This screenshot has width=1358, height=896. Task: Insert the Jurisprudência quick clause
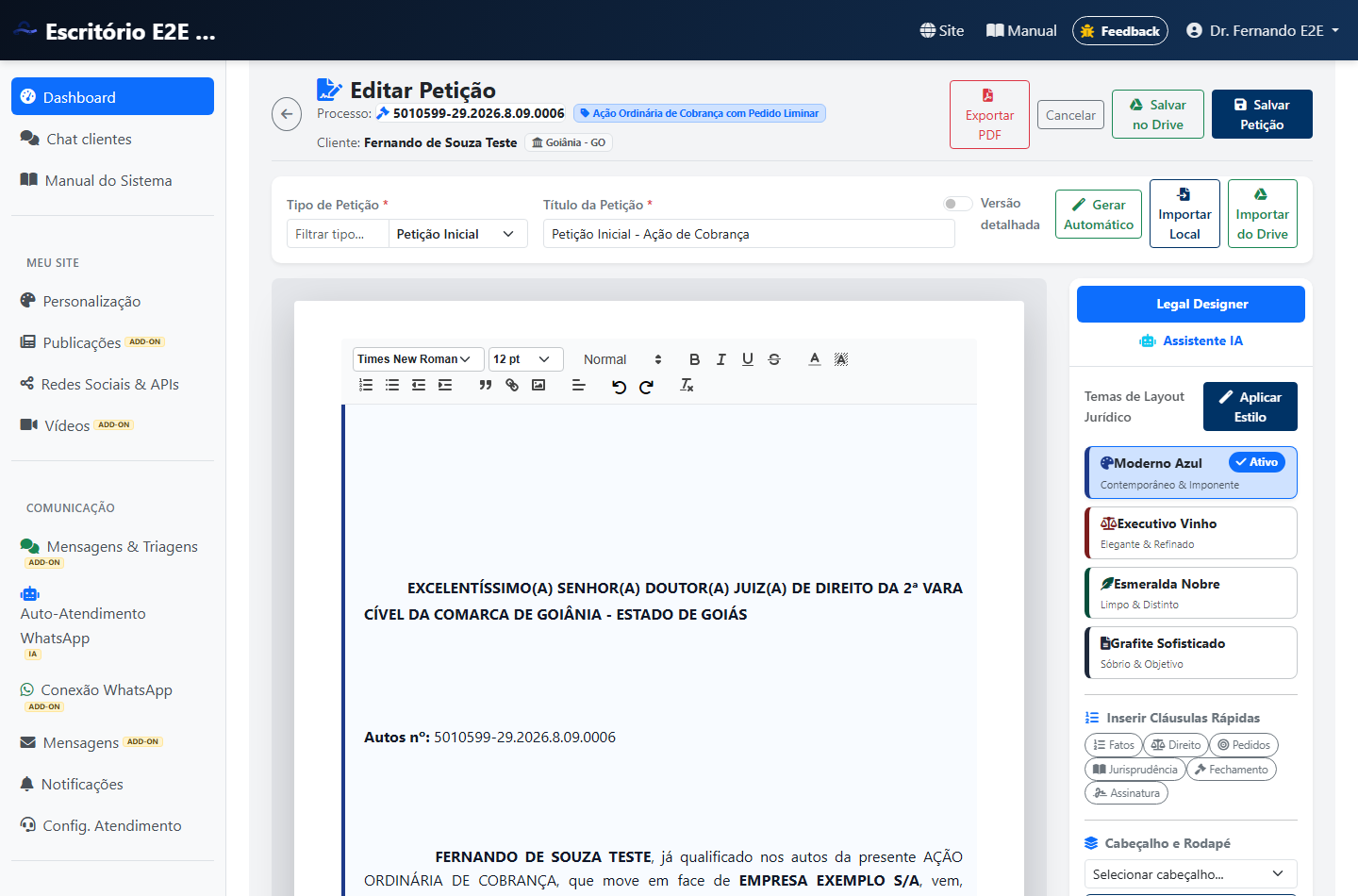pos(1135,770)
